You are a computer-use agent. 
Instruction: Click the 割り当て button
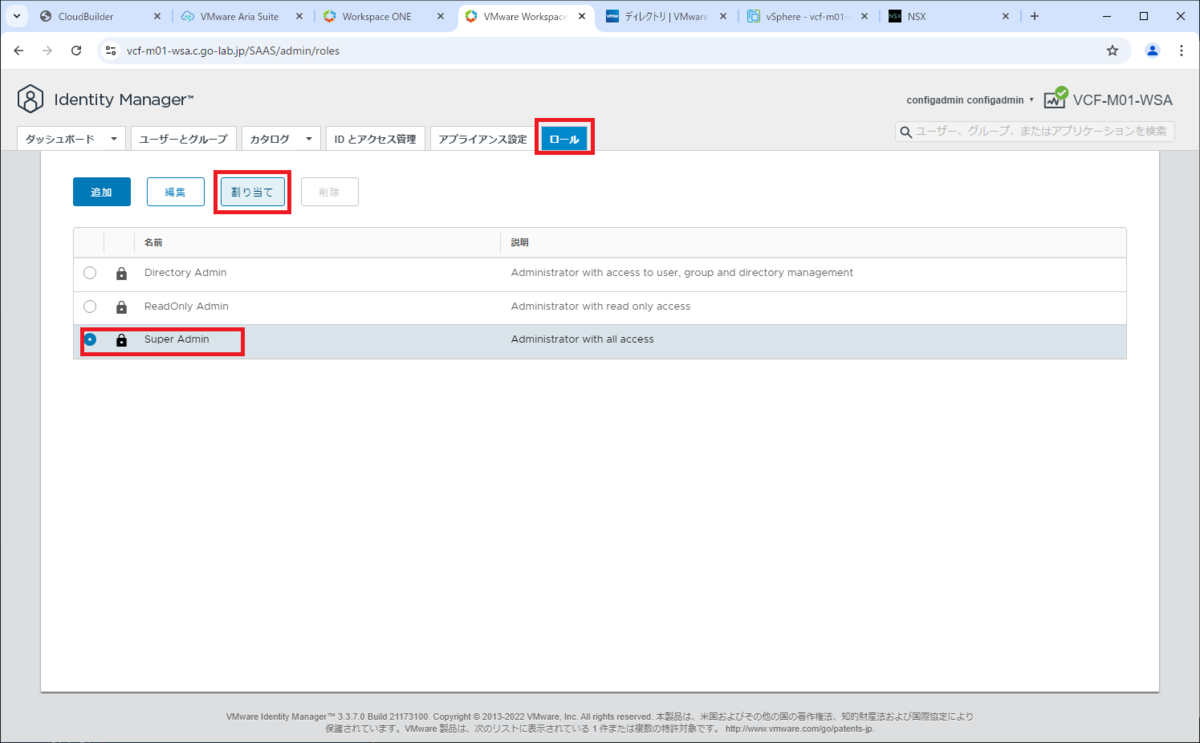pyautogui.click(x=252, y=192)
